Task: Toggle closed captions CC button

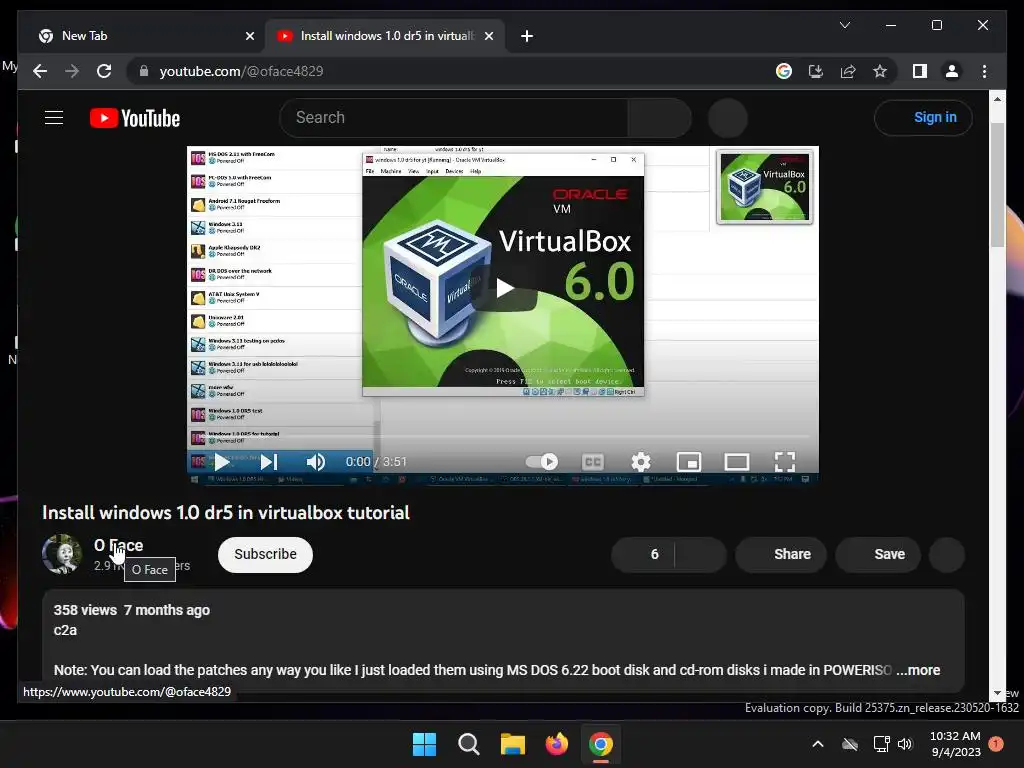Action: coord(592,462)
